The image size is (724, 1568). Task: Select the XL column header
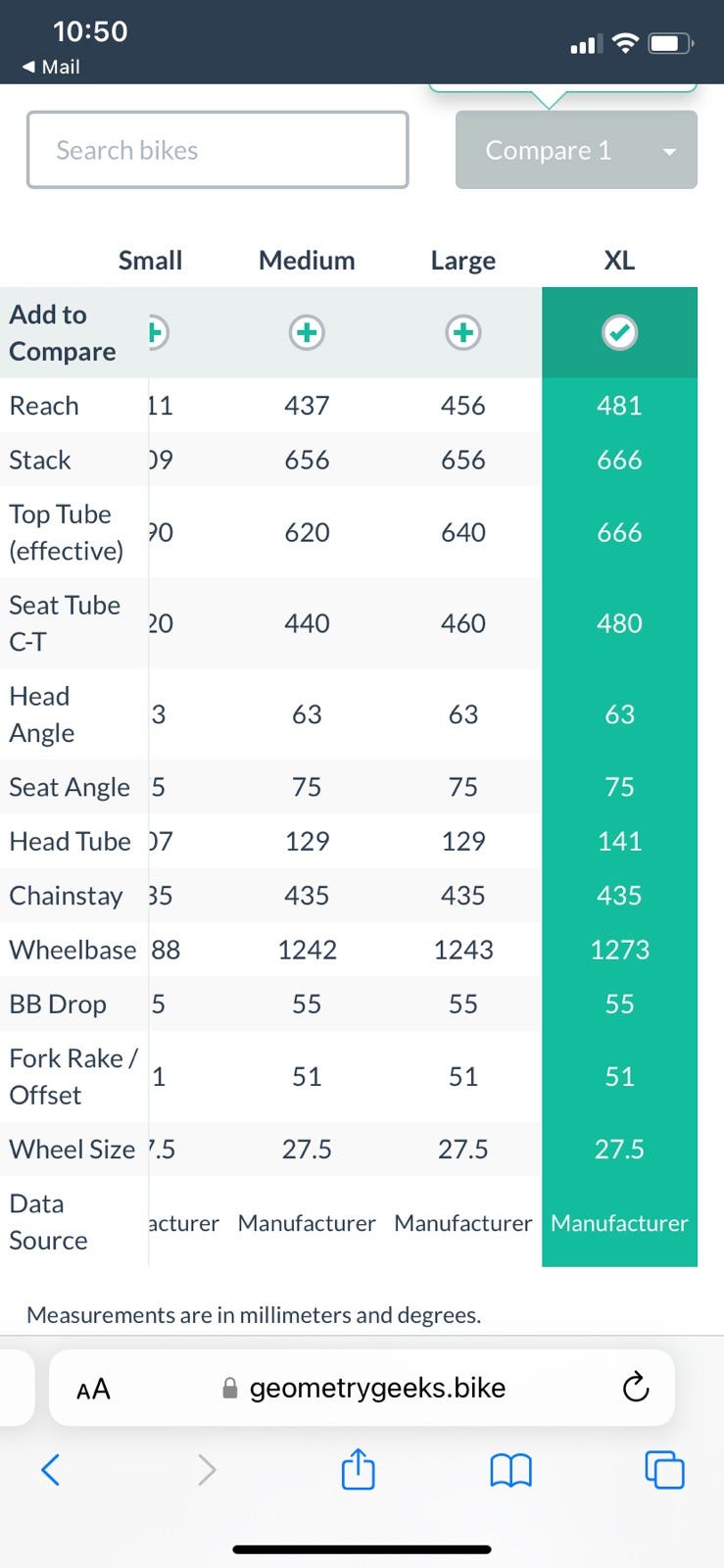coord(619,261)
